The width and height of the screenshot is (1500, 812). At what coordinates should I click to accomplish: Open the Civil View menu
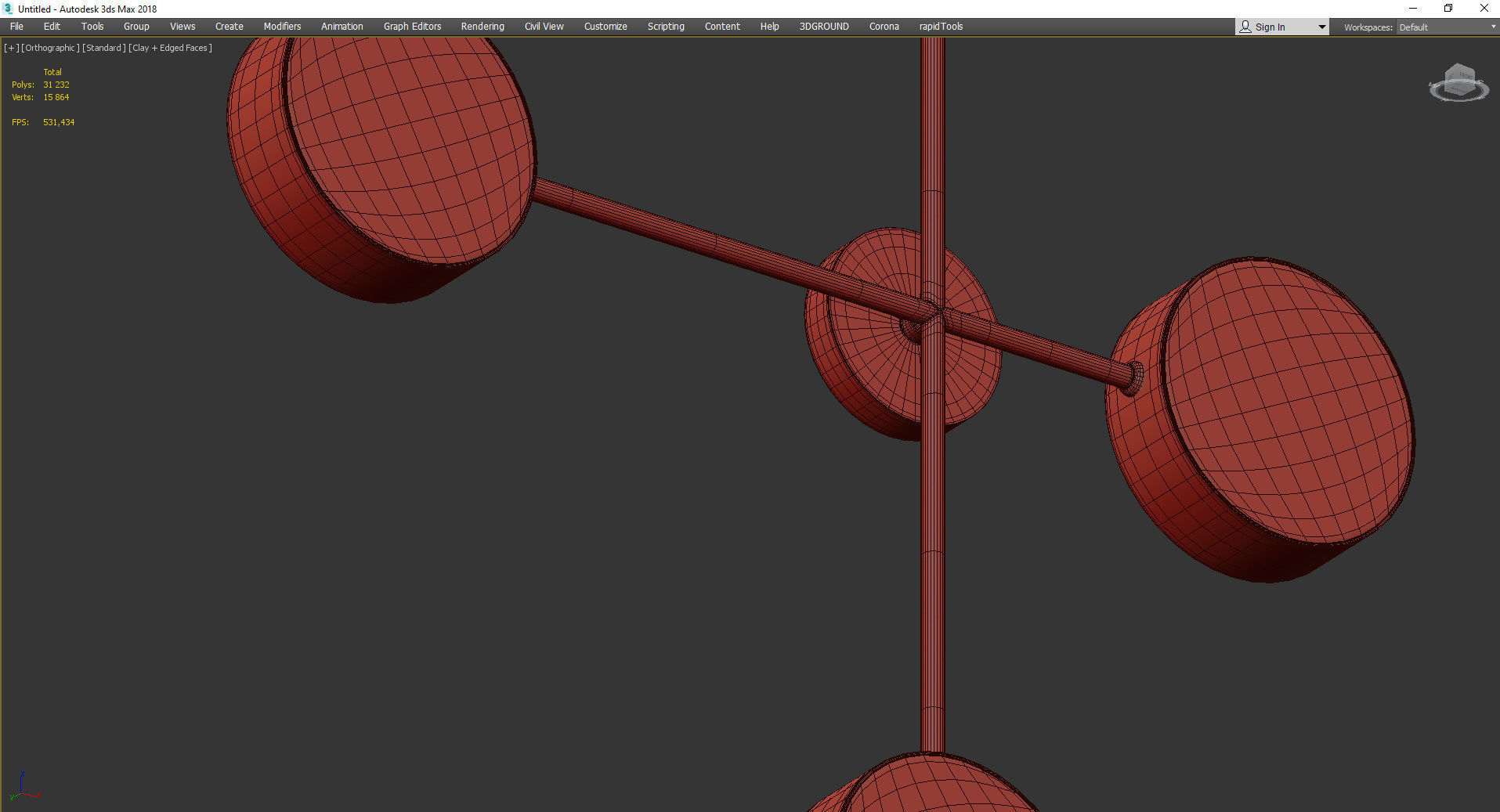(x=544, y=27)
